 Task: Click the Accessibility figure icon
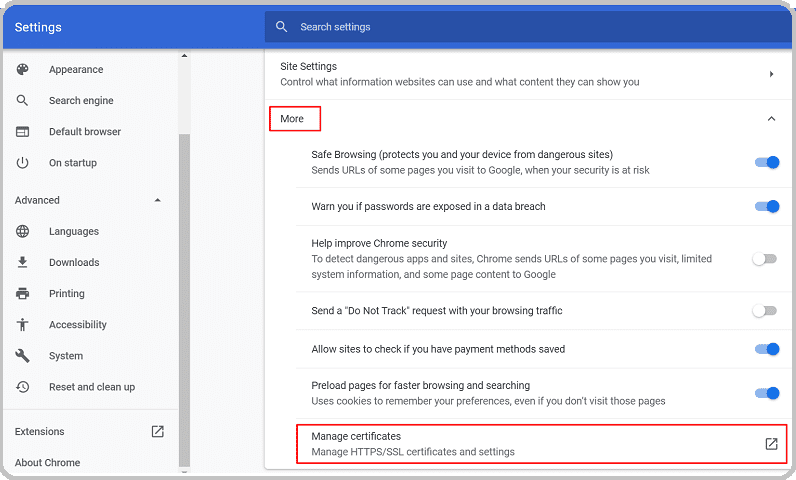22,325
